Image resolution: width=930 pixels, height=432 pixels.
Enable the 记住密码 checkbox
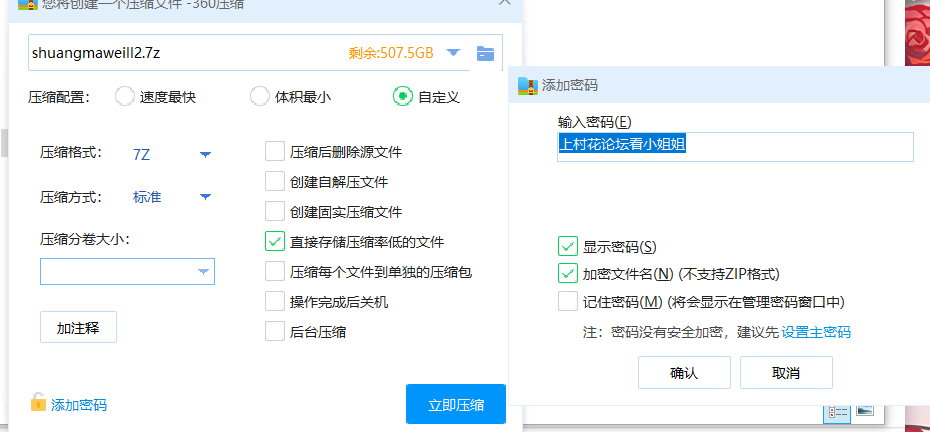tap(568, 301)
